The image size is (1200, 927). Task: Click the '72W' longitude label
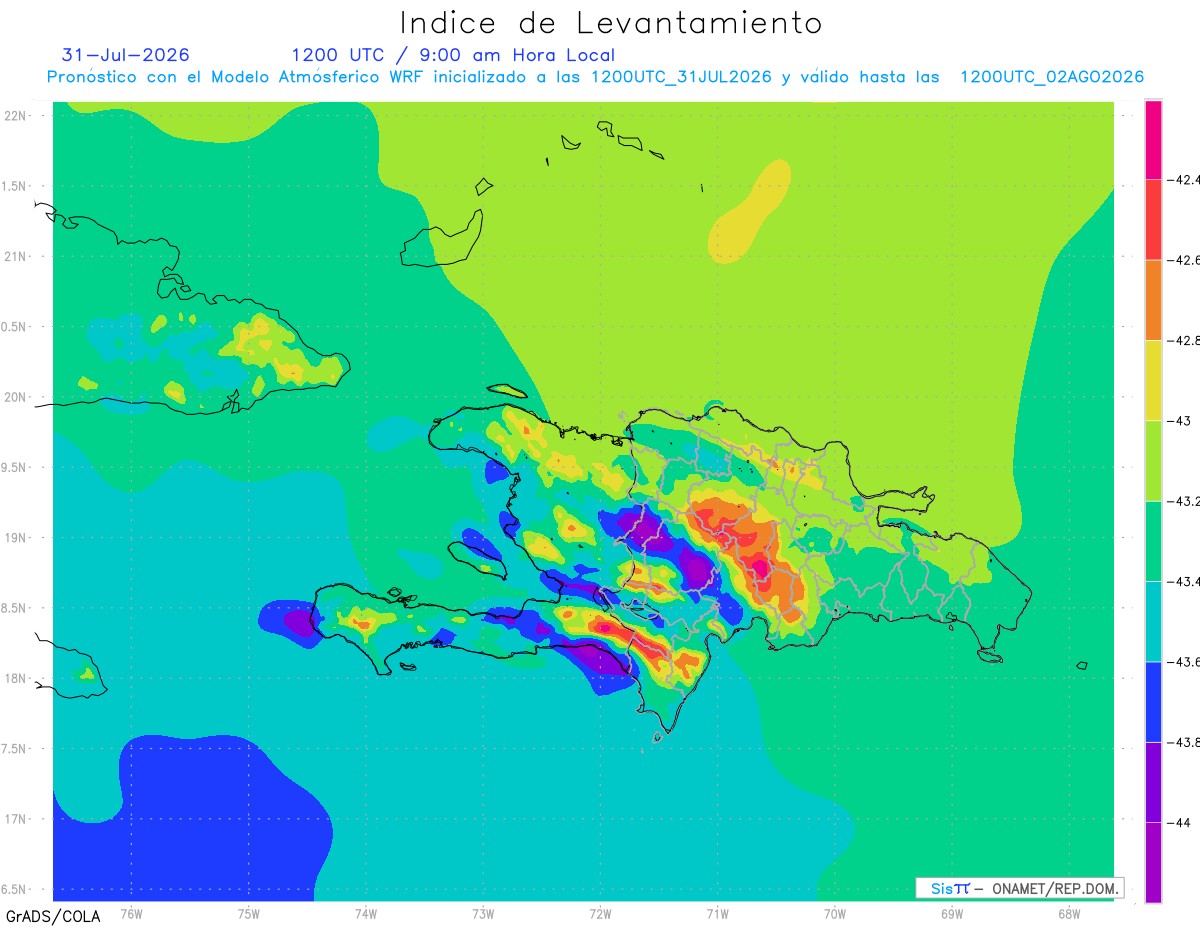(600, 913)
